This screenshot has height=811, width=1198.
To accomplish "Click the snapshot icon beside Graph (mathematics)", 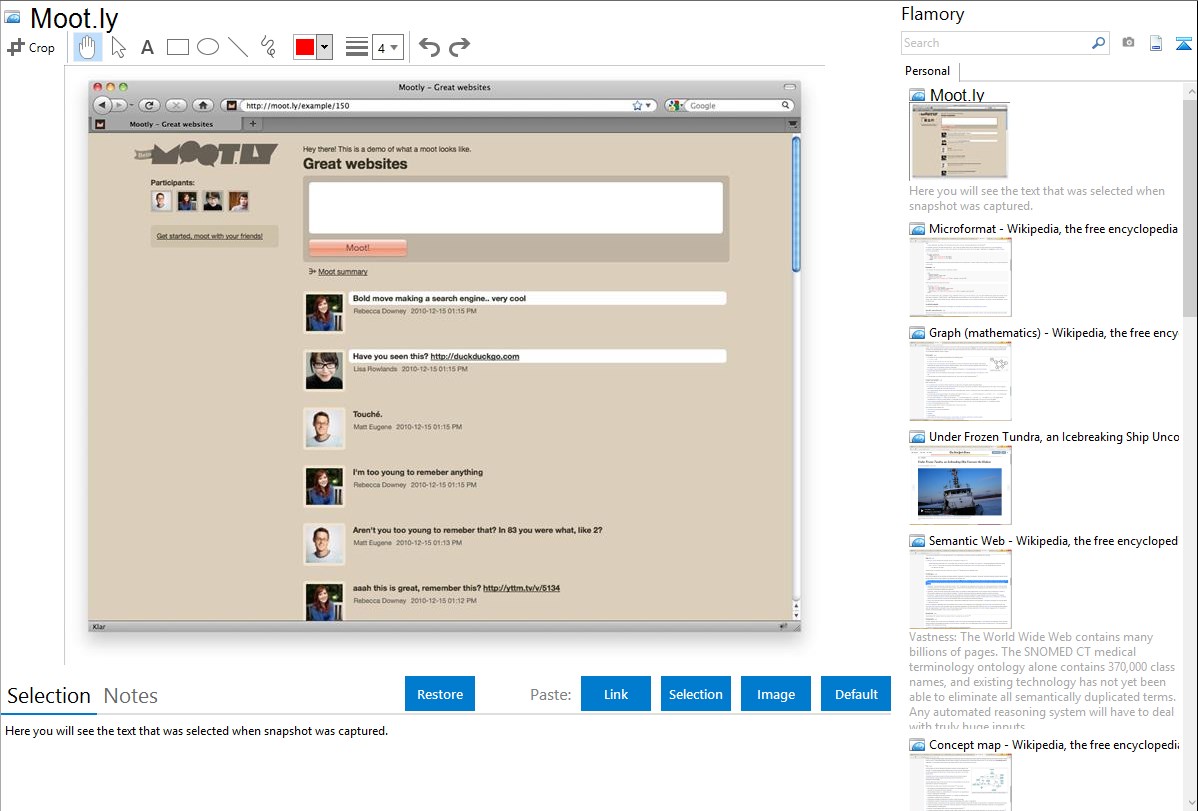I will [x=917, y=333].
